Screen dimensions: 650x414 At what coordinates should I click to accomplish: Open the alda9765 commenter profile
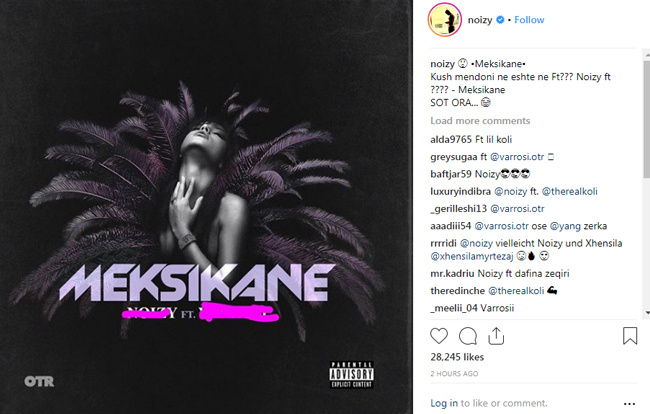451,139
